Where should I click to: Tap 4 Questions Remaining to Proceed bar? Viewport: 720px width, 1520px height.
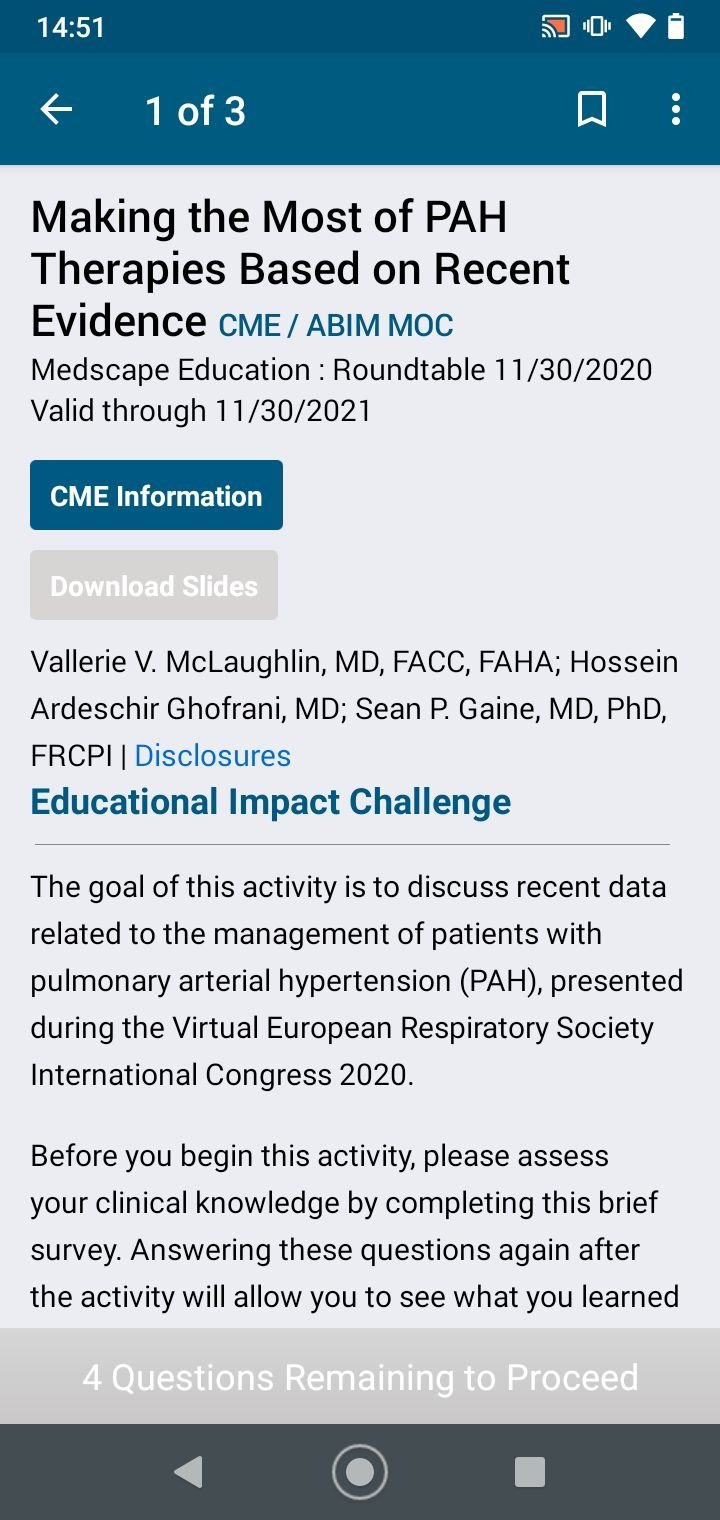360,1377
